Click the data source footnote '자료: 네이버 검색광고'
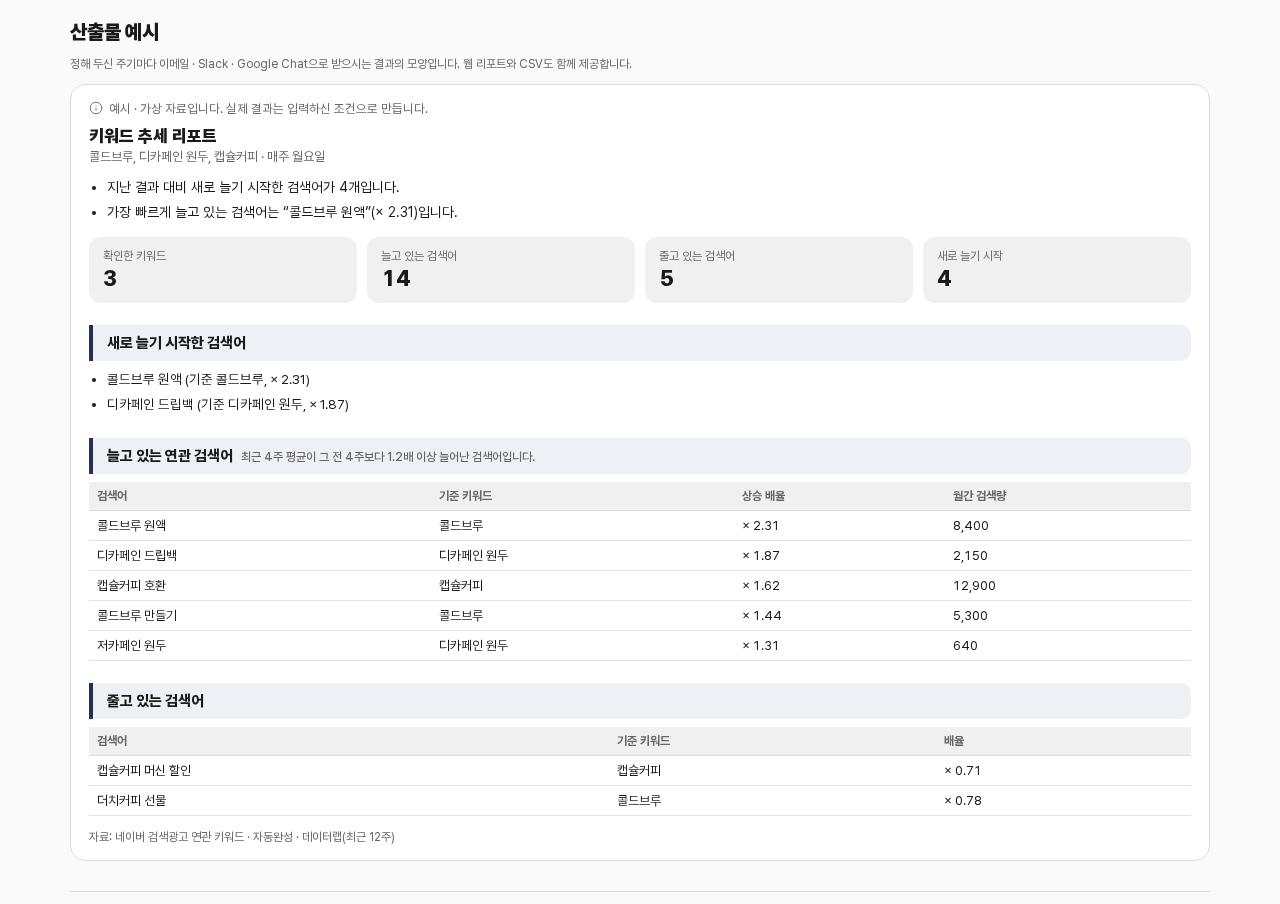Image resolution: width=1280 pixels, height=904 pixels. coord(242,837)
